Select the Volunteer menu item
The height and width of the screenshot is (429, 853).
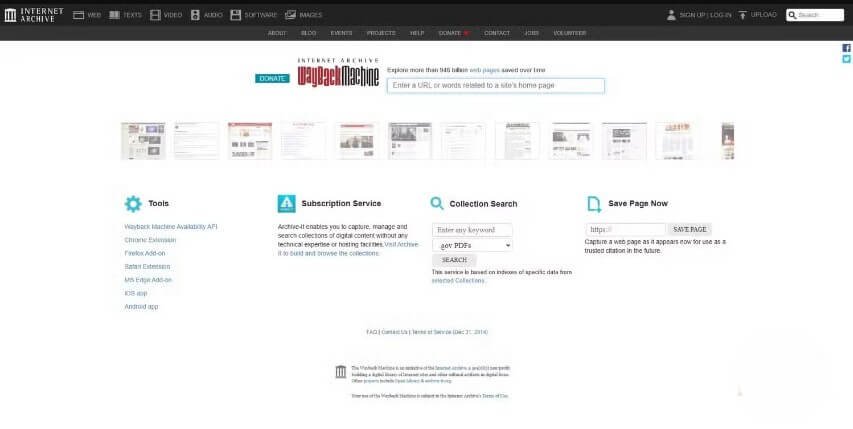[x=569, y=33]
